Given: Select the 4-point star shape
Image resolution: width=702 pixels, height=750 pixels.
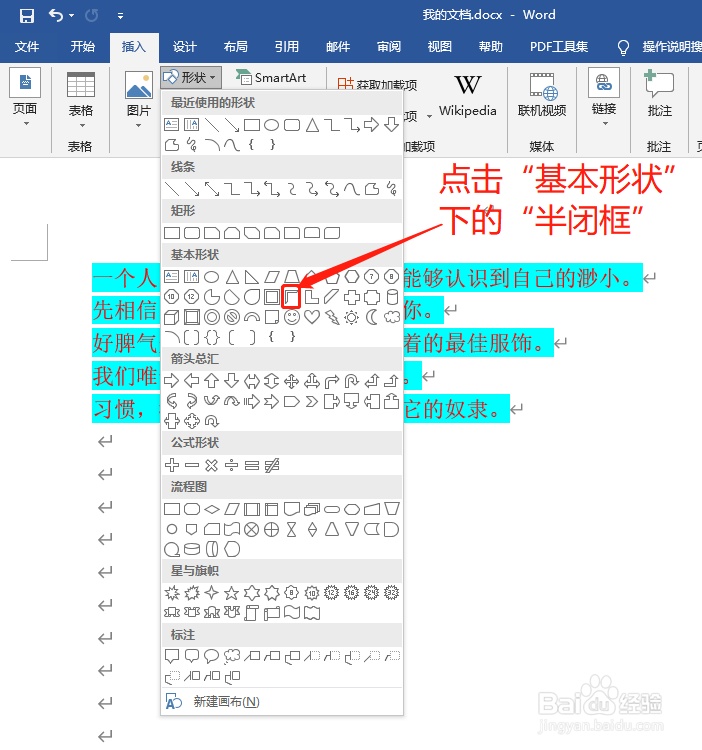Looking at the screenshot, I should [x=211, y=593].
